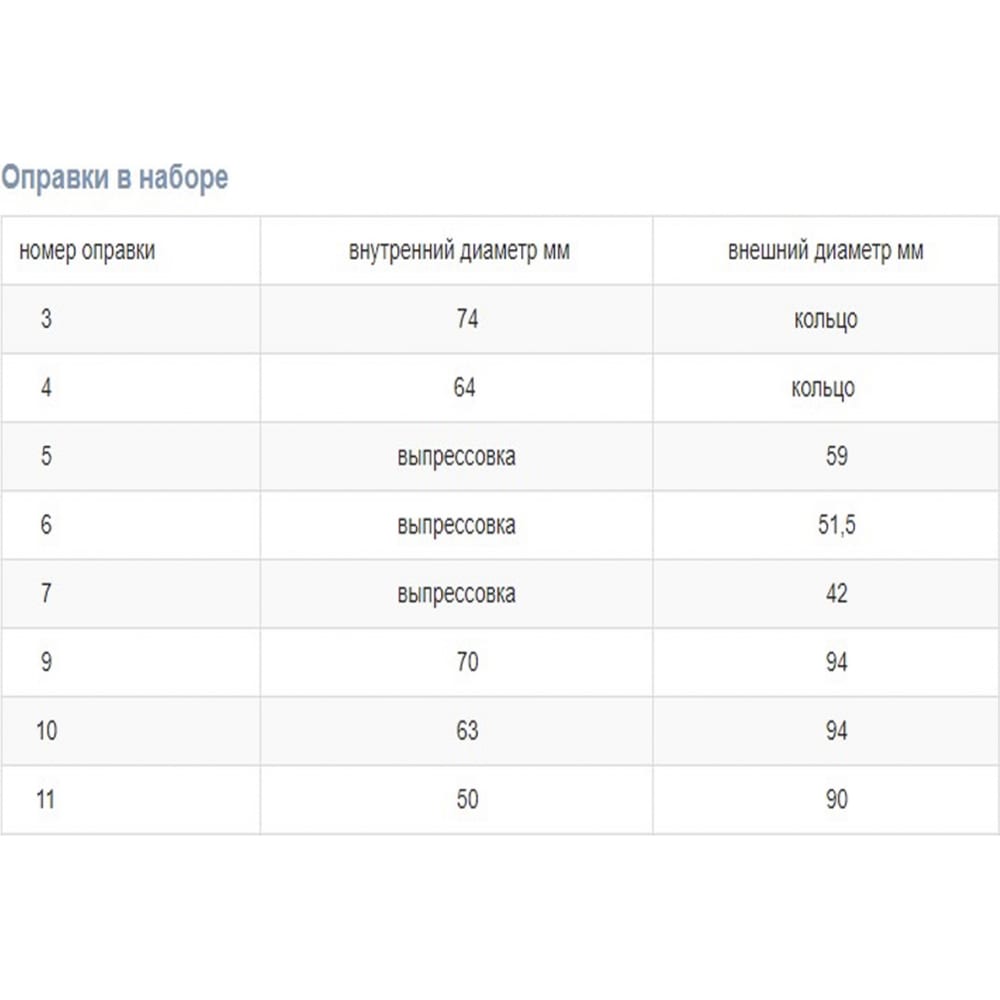Click inner diameter value 74

coord(467,318)
